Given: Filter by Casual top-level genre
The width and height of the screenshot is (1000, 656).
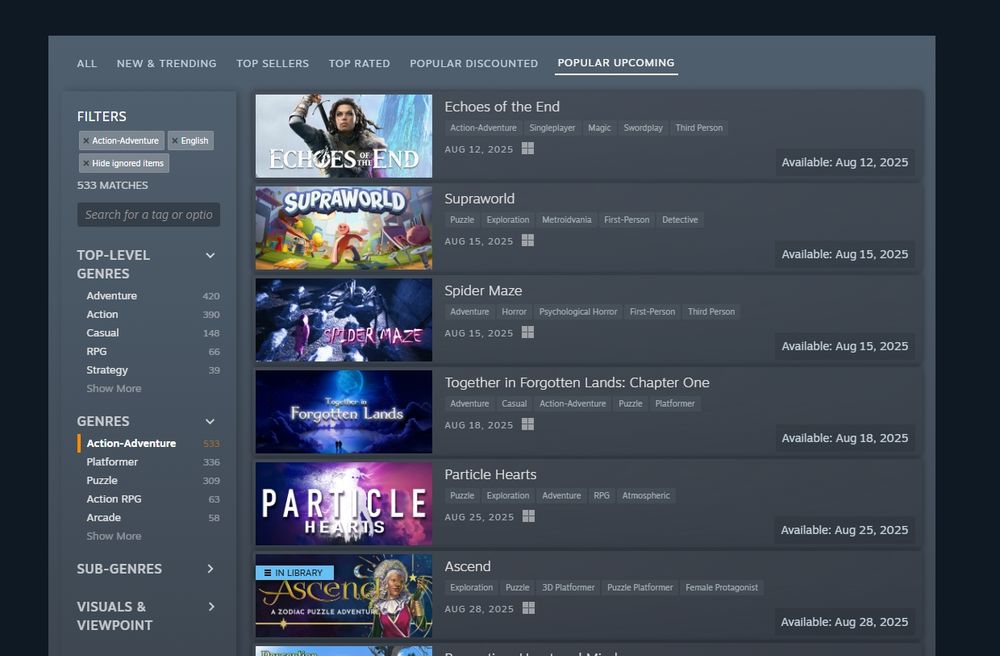Looking at the screenshot, I should tap(103, 333).
